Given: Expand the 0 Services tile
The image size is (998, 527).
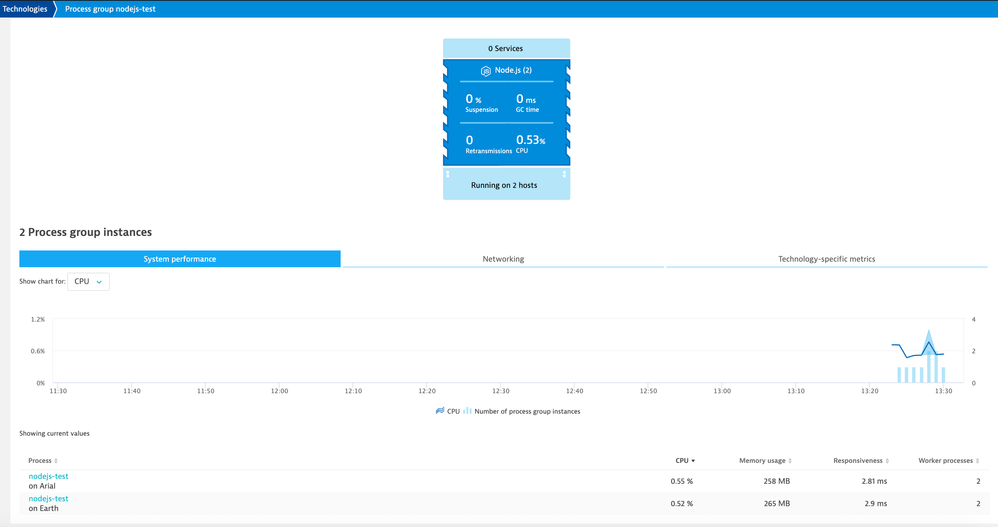Looking at the screenshot, I should pos(506,48).
